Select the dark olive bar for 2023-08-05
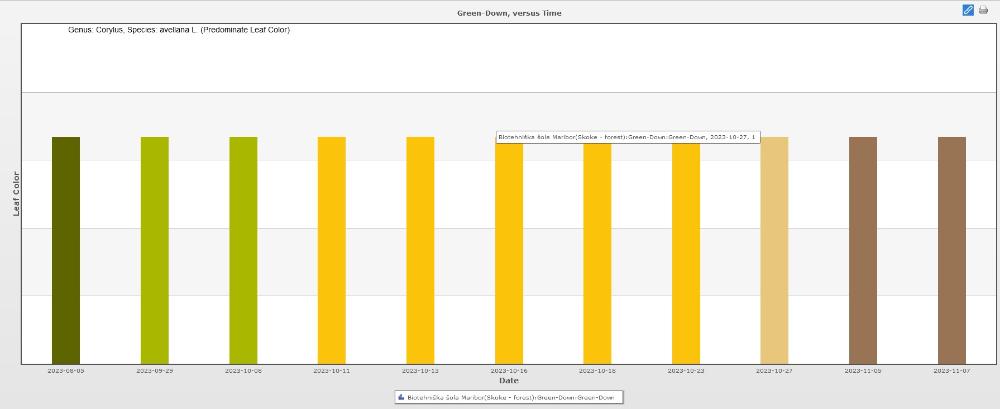 66,250
